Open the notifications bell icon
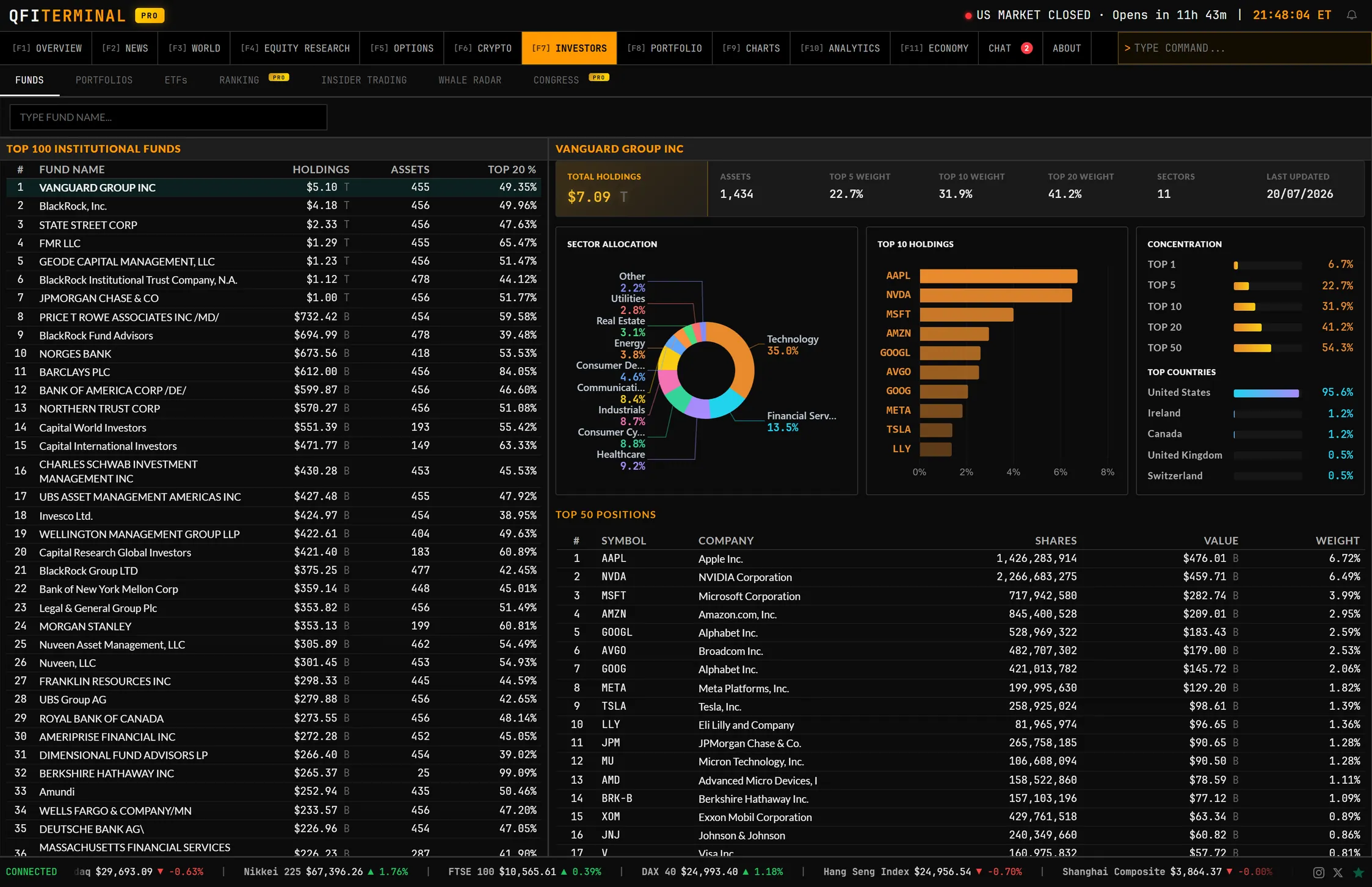Image resolution: width=1372 pixels, height=887 pixels. pos(1351,15)
